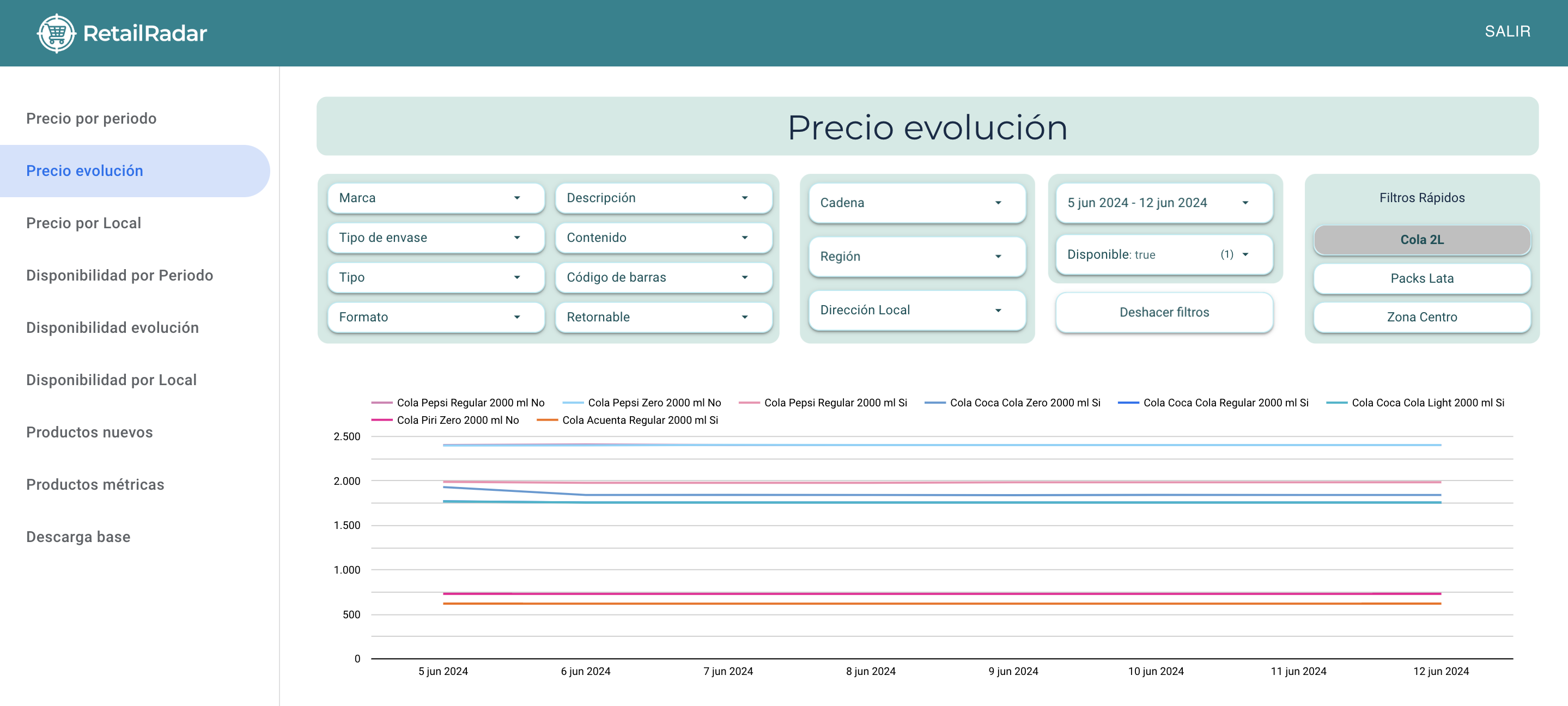The width and height of the screenshot is (1568, 706).
Task: Click the 2.500 y-axis value
Action: 347,437
